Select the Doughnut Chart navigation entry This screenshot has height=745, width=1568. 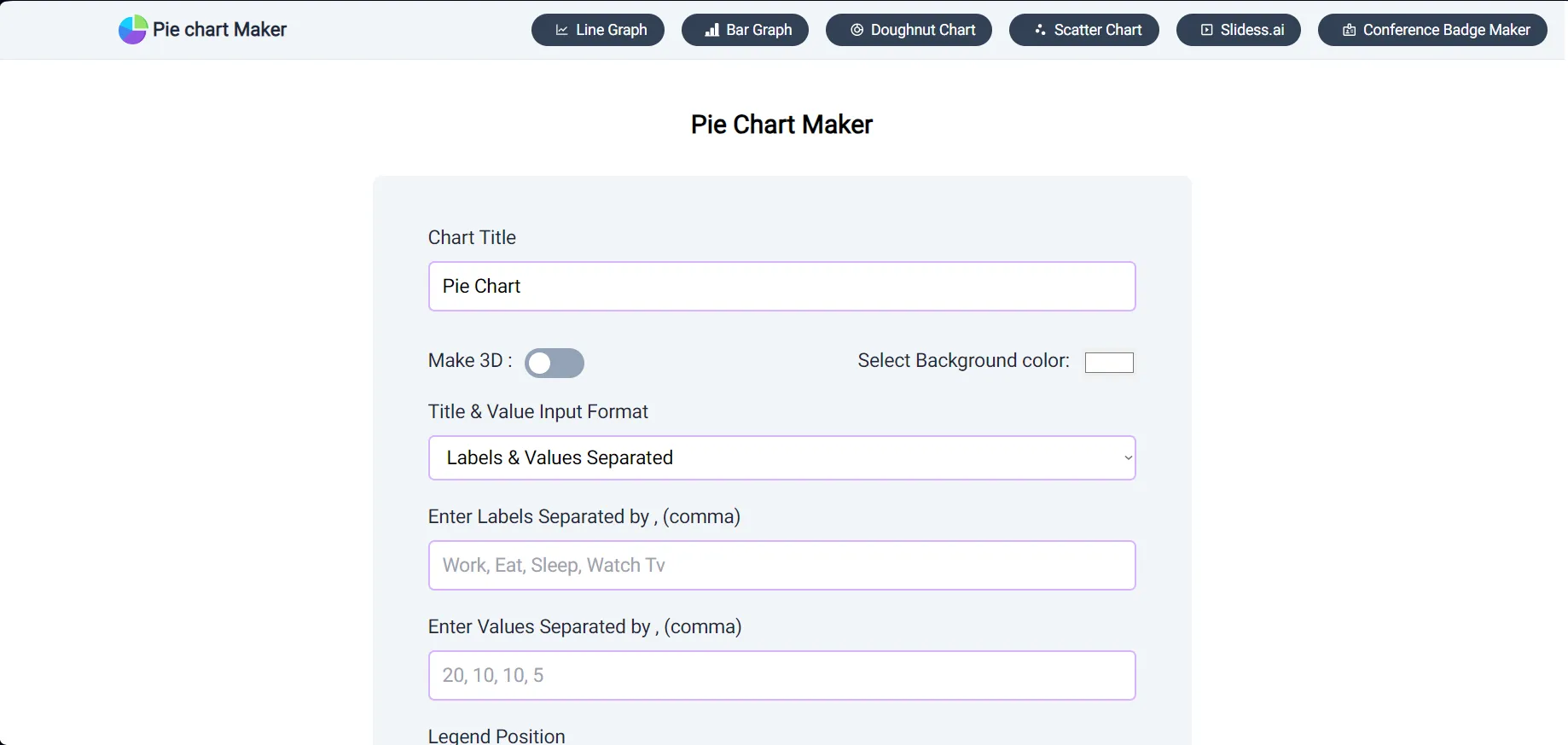(x=909, y=29)
